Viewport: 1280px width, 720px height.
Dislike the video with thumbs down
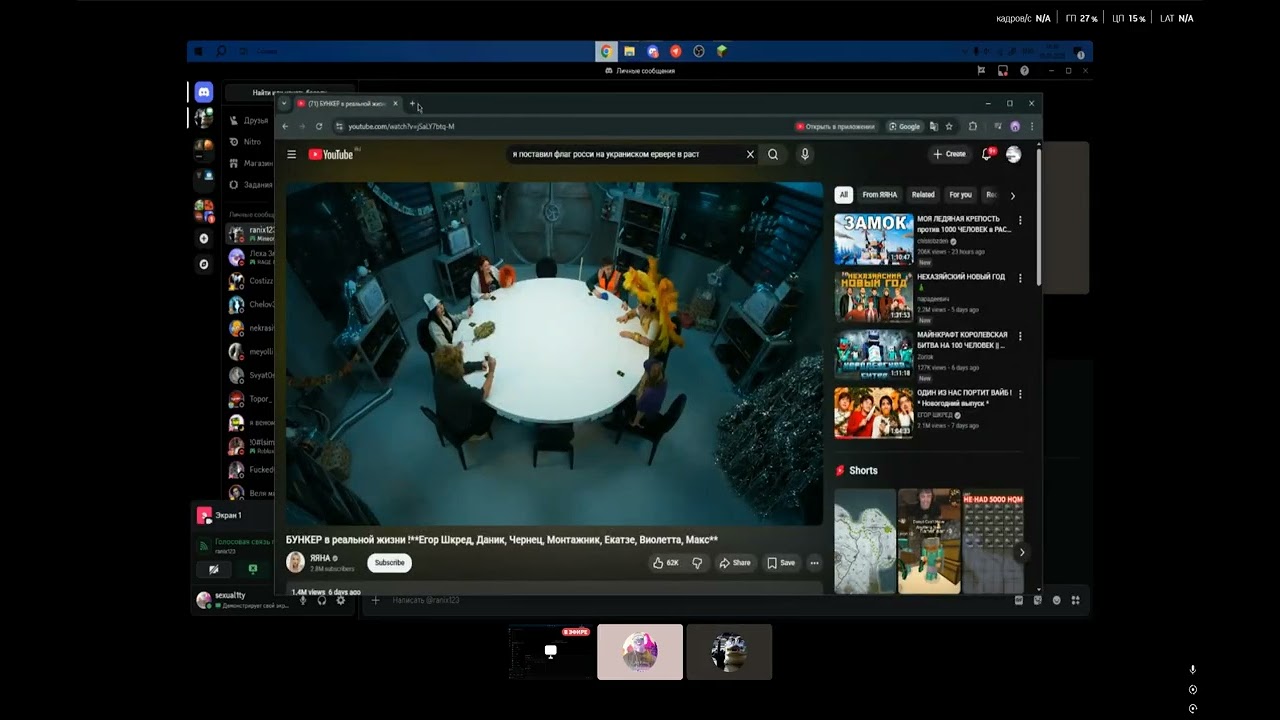click(697, 563)
